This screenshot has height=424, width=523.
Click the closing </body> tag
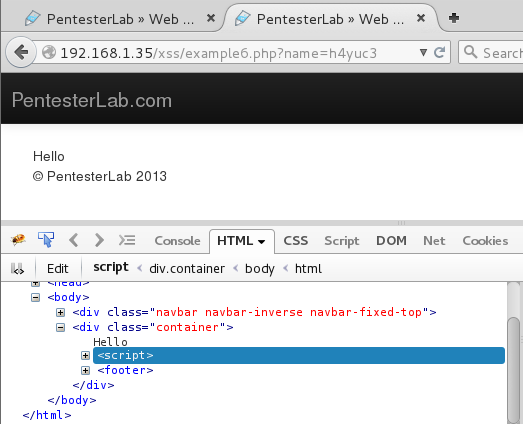pos(72,400)
